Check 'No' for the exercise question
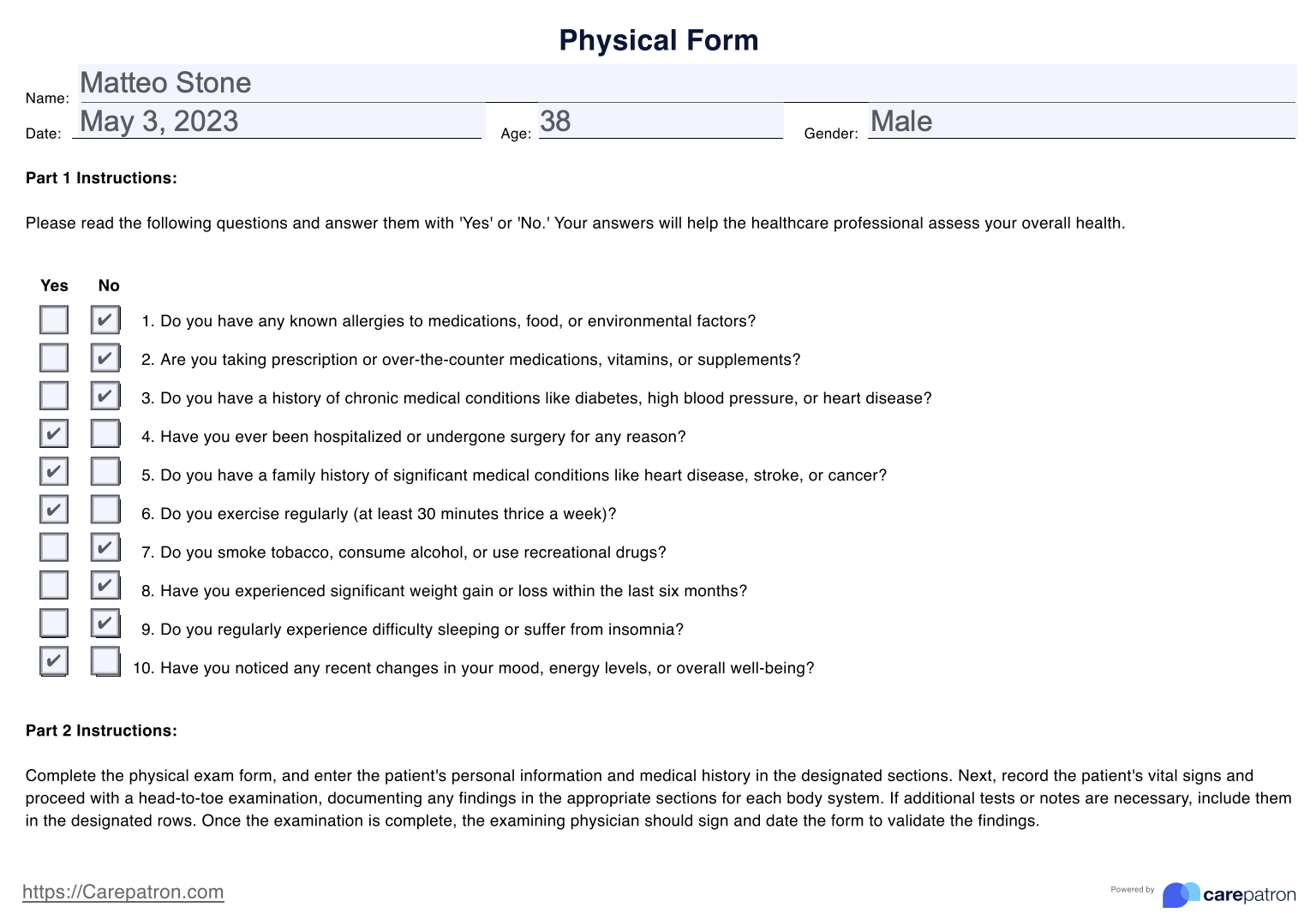The width and height of the screenshot is (1316, 913). click(105, 509)
